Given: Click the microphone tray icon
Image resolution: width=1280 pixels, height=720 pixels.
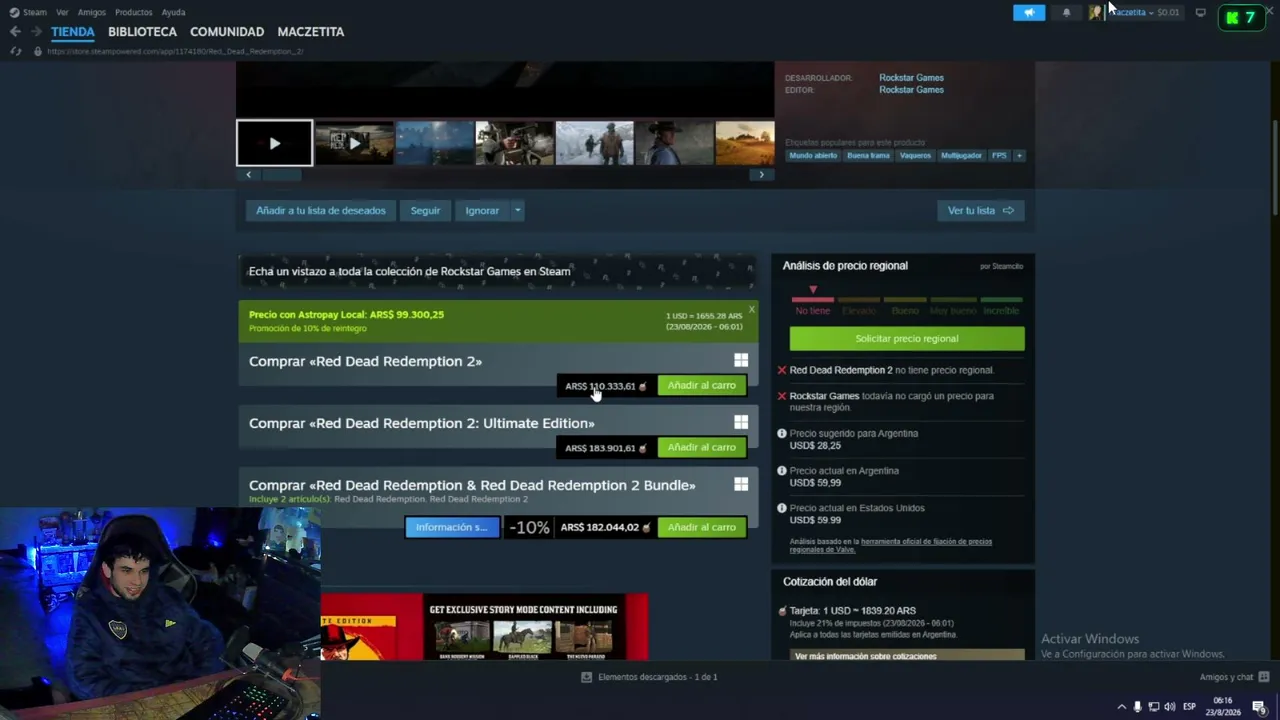Looking at the screenshot, I should point(1137,707).
